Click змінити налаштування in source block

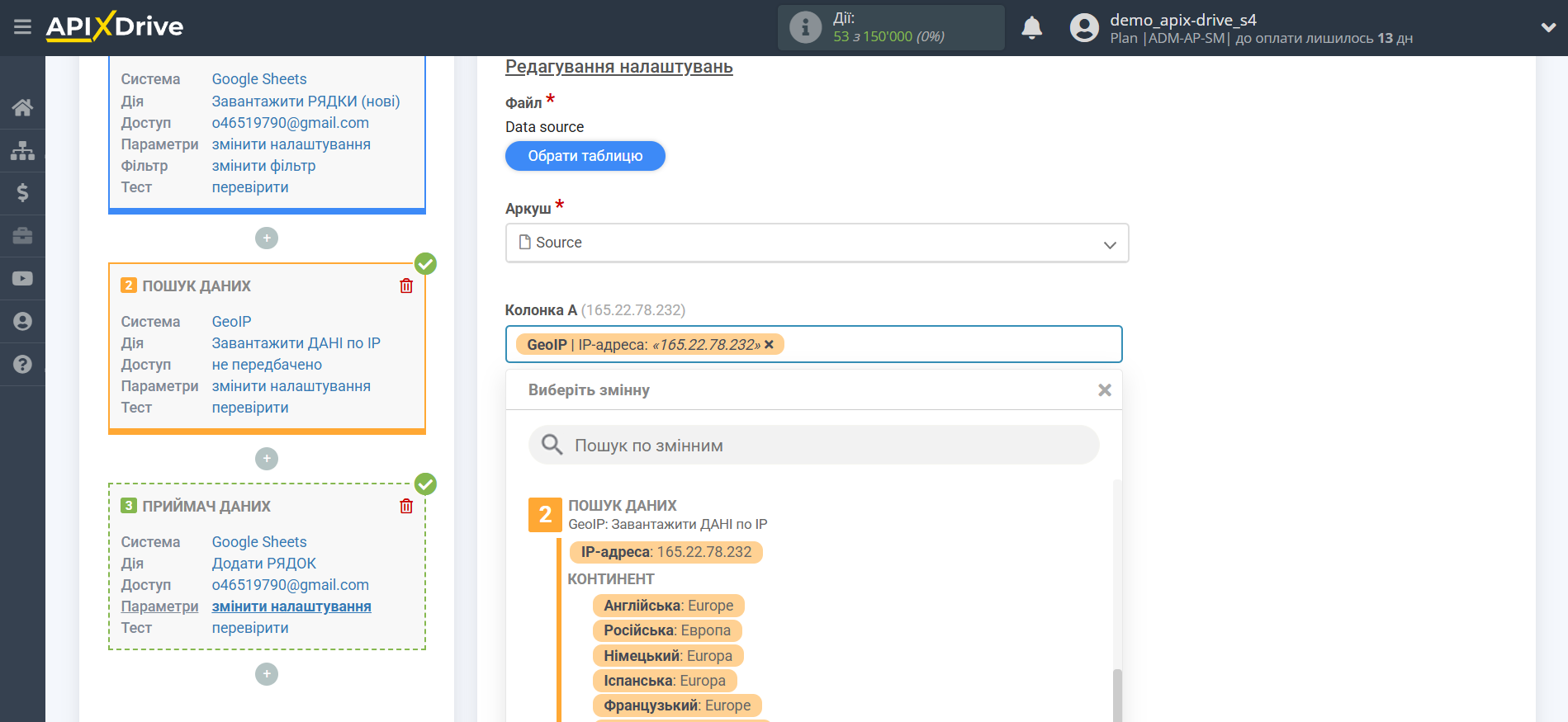coord(291,144)
